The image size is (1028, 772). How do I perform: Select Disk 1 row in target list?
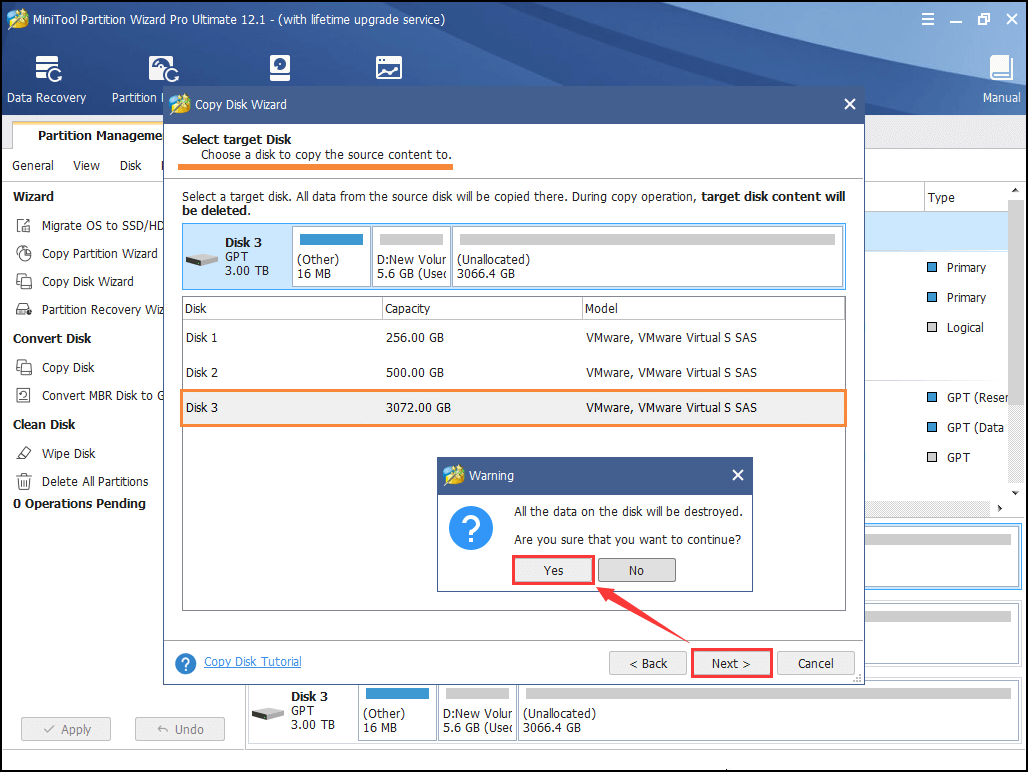[513, 338]
